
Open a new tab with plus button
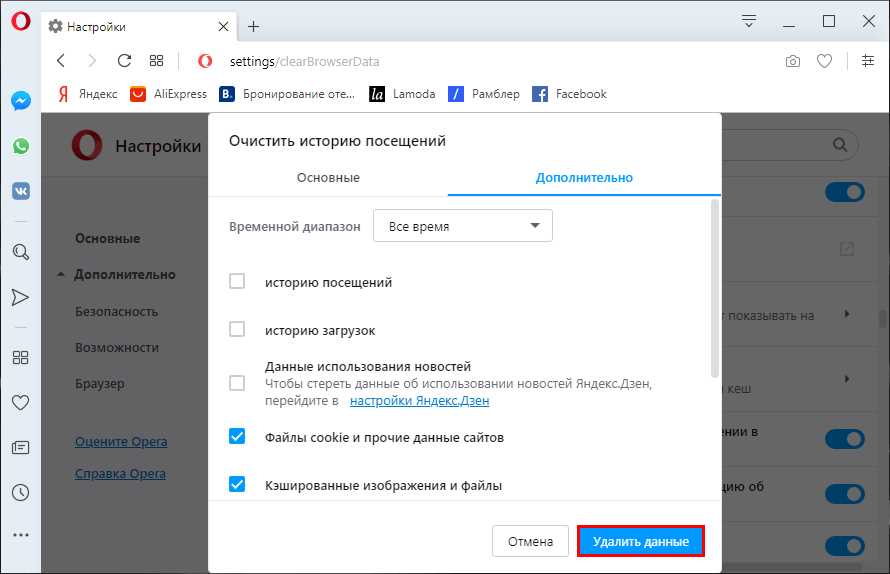[x=254, y=26]
